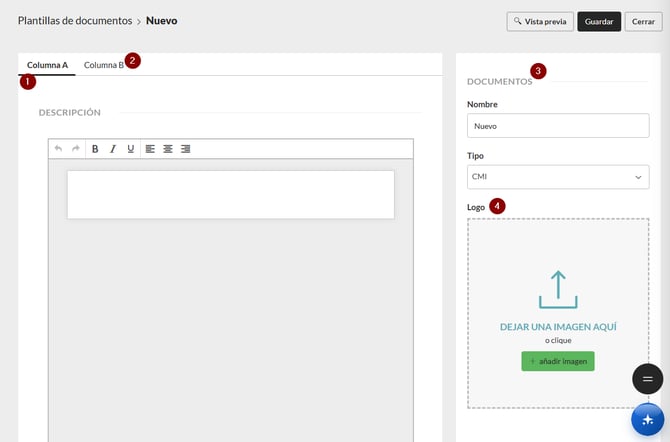Align text left in the editor
Screen dimensions: 670x442
(150, 149)
